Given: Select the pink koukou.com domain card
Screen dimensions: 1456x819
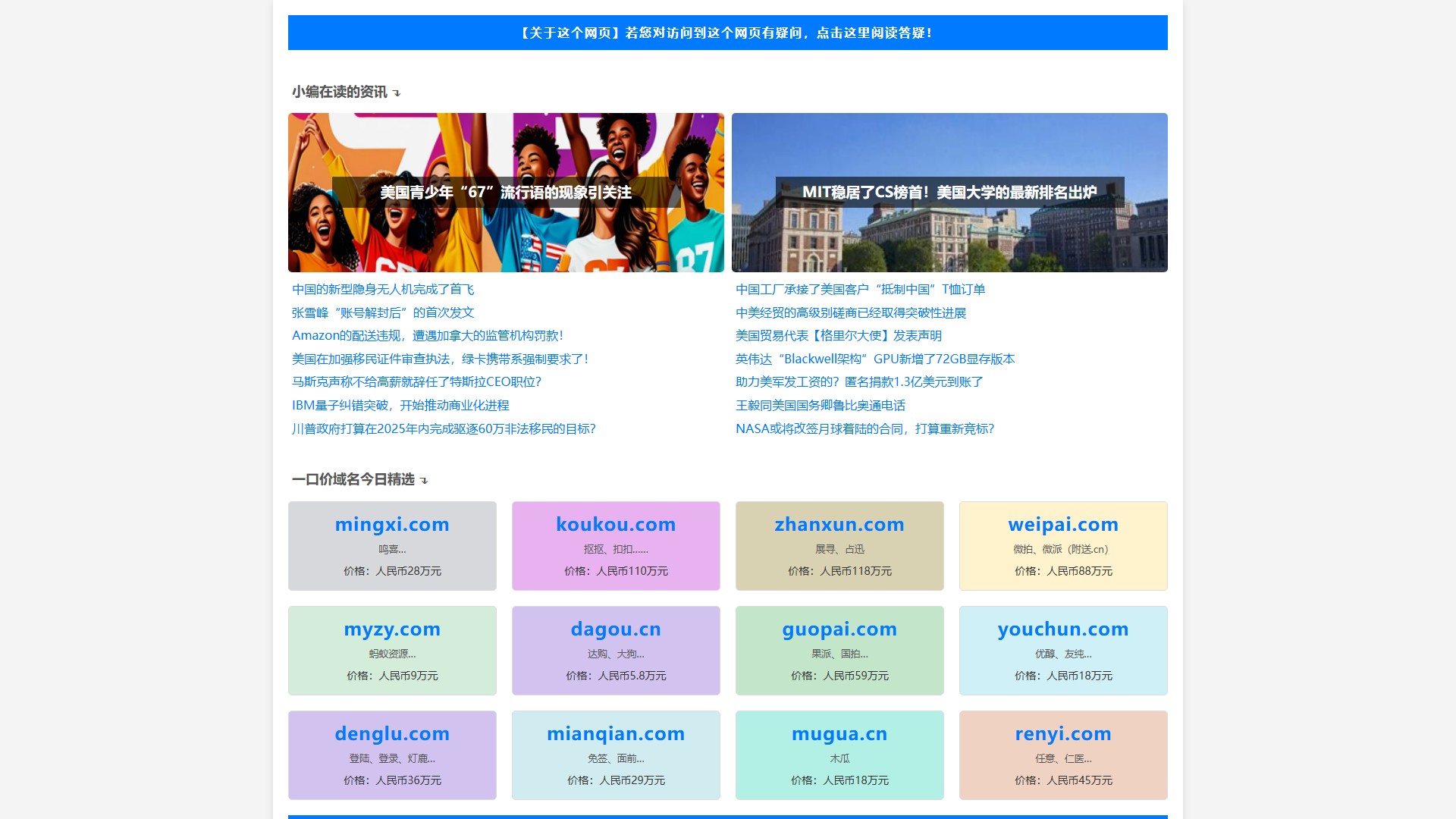Looking at the screenshot, I should [615, 545].
